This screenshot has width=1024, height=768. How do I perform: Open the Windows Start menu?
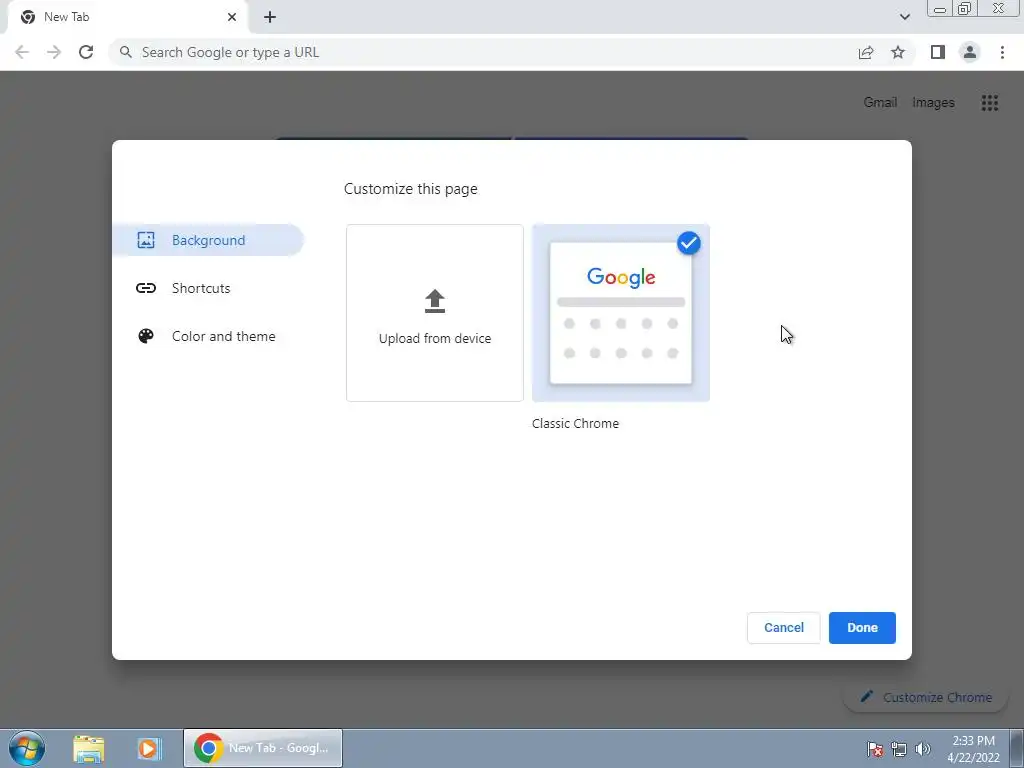pyautogui.click(x=27, y=748)
